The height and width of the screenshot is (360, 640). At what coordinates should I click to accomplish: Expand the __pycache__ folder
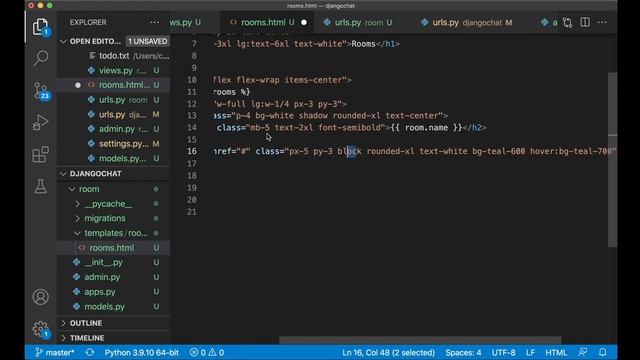tap(78, 204)
